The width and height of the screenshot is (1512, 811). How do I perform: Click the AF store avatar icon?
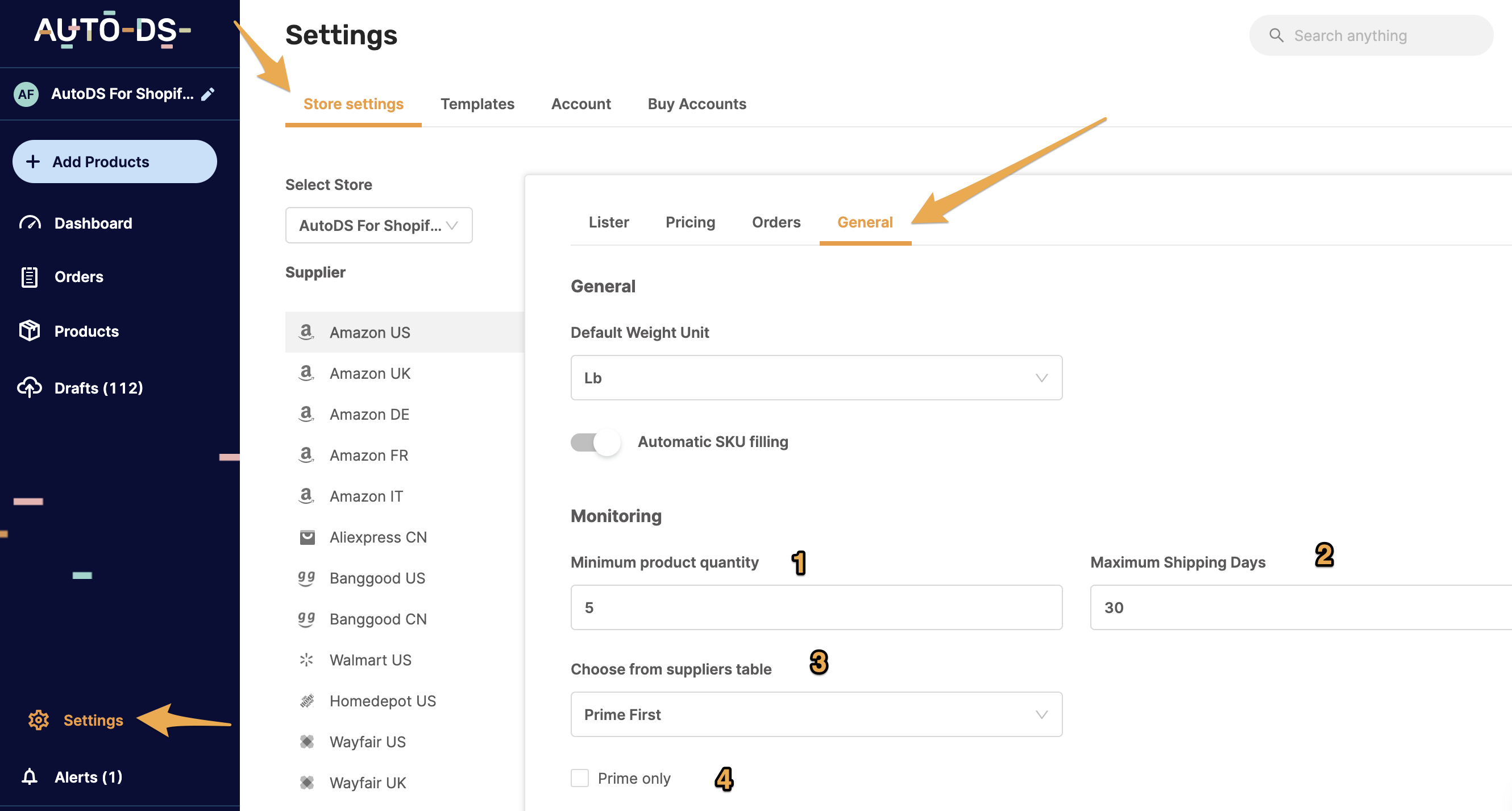click(26, 94)
